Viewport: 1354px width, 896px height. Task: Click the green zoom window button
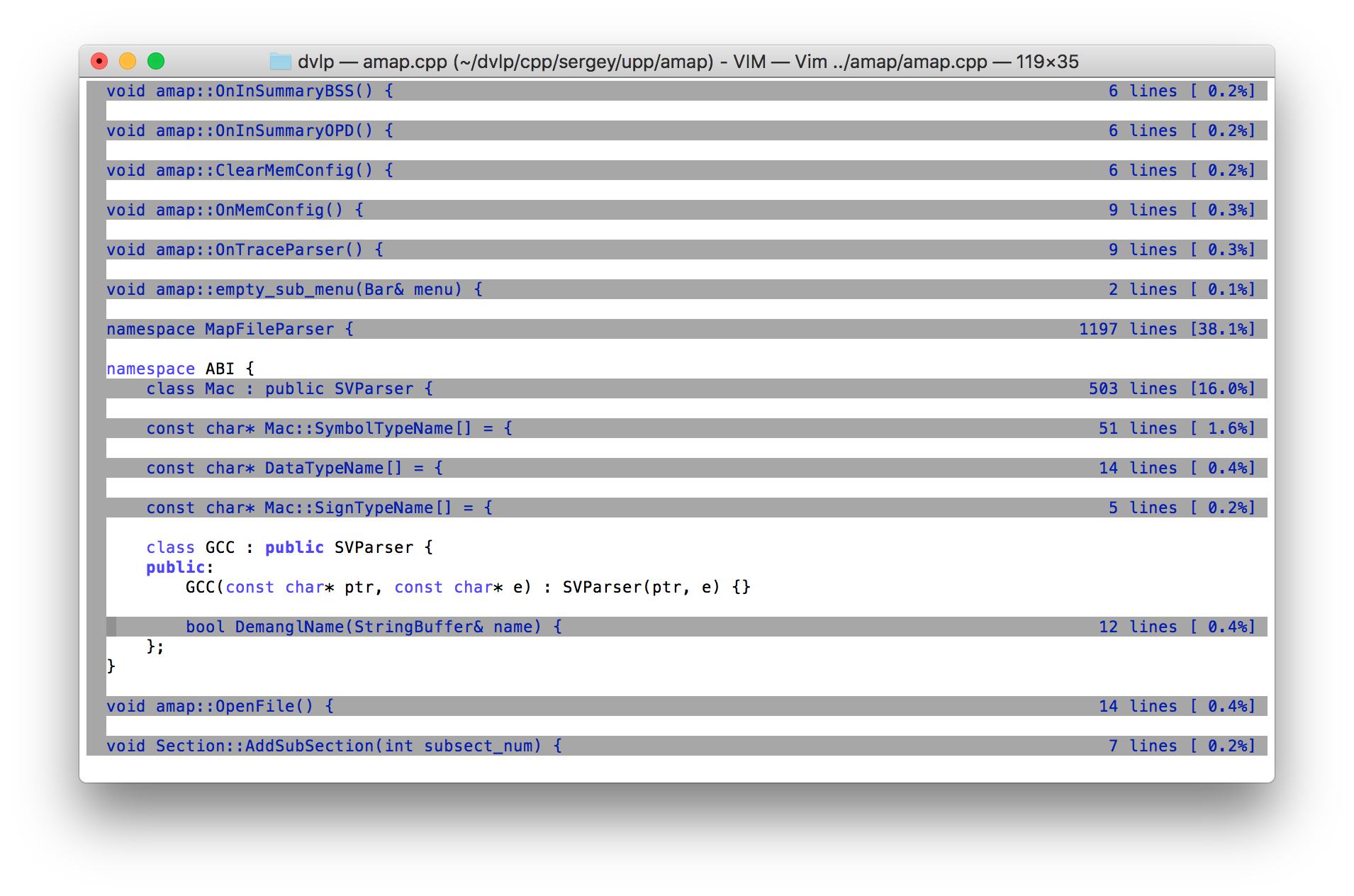156,62
